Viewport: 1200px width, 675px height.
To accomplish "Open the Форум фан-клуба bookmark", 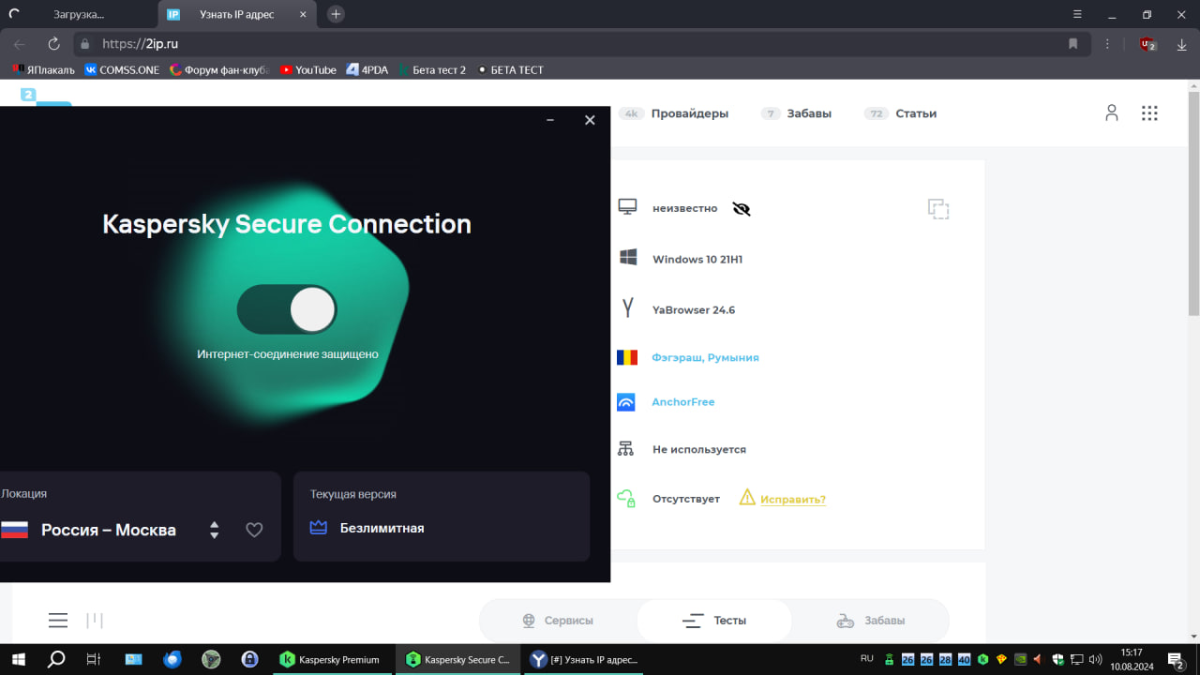I will pos(220,70).
